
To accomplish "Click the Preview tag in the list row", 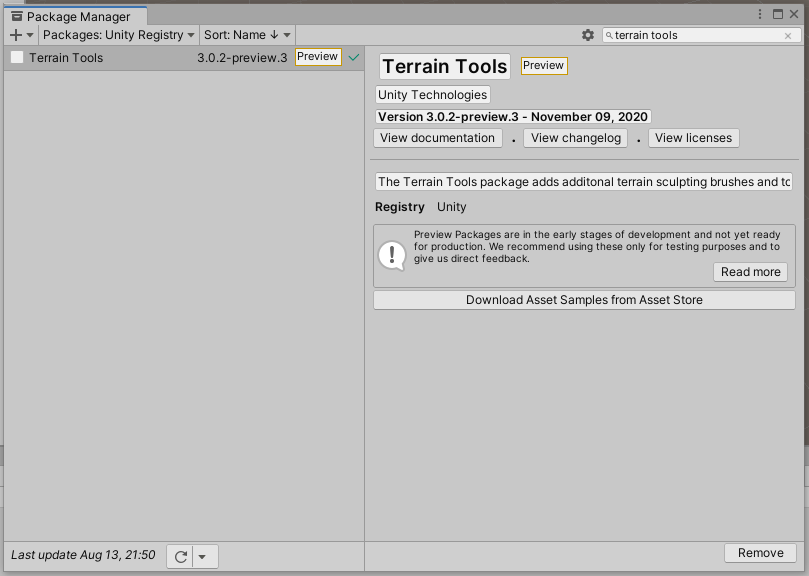I will click(x=318, y=57).
